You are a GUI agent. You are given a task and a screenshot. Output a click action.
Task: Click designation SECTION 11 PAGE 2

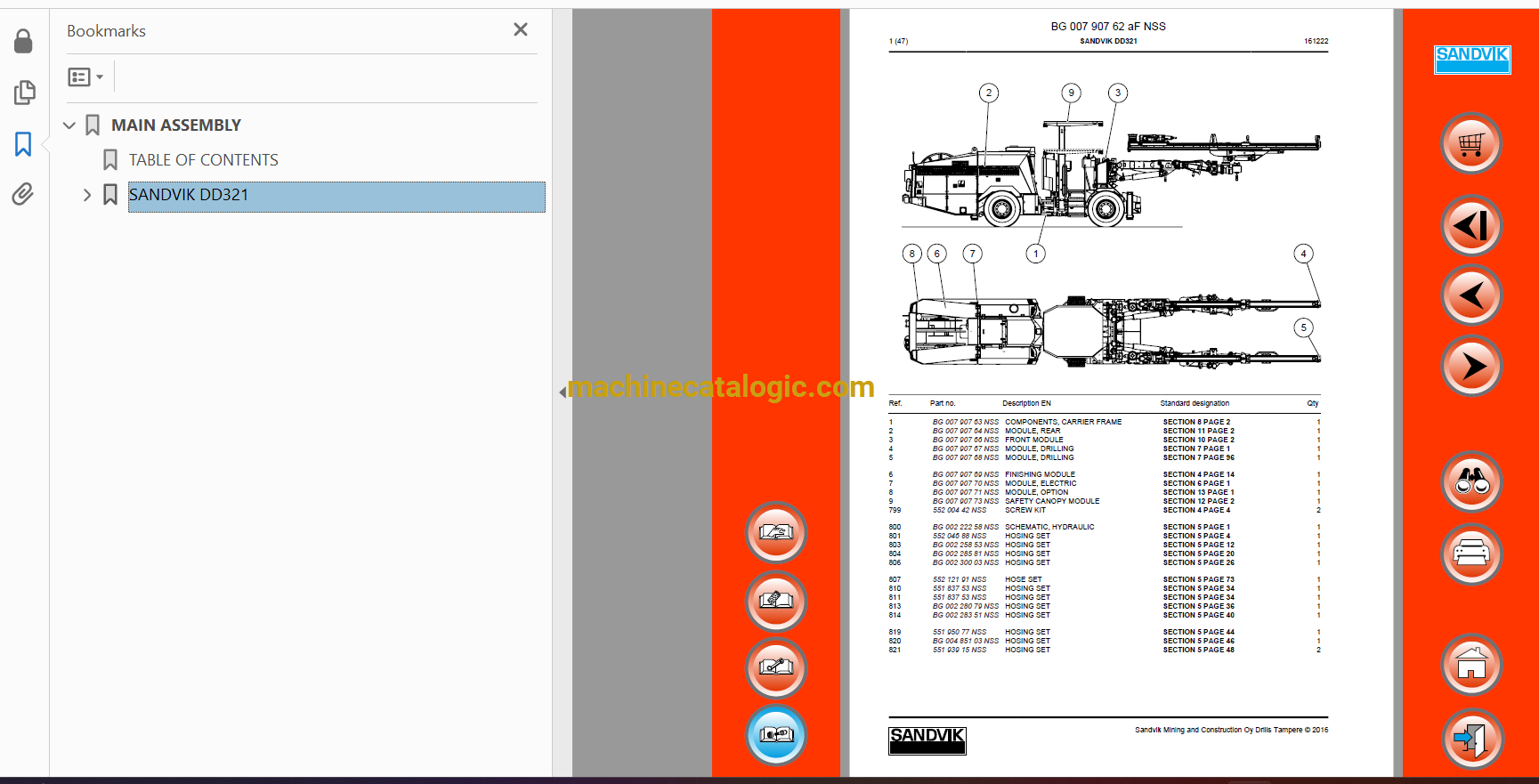1199,431
